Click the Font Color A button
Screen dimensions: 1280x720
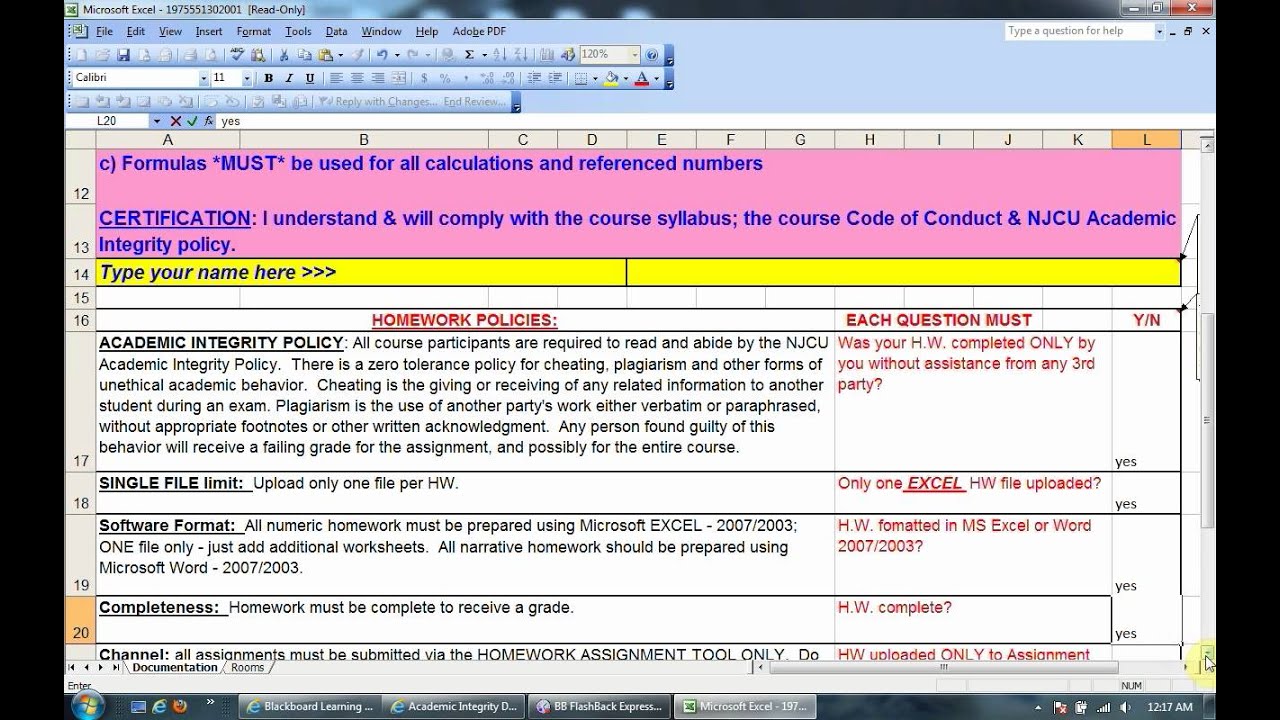(640, 78)
